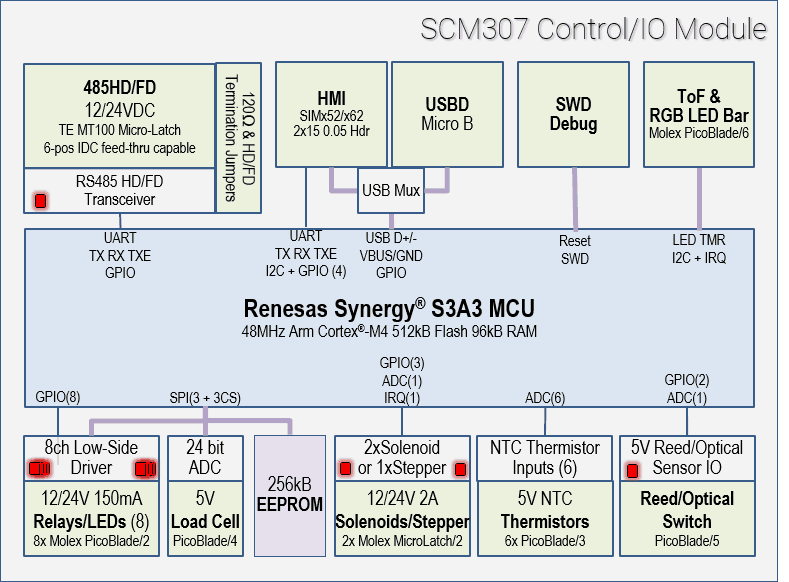Click red LED right of 'or 1xStepper'
This screenshot has height=582, width=789.
[460, 469]
